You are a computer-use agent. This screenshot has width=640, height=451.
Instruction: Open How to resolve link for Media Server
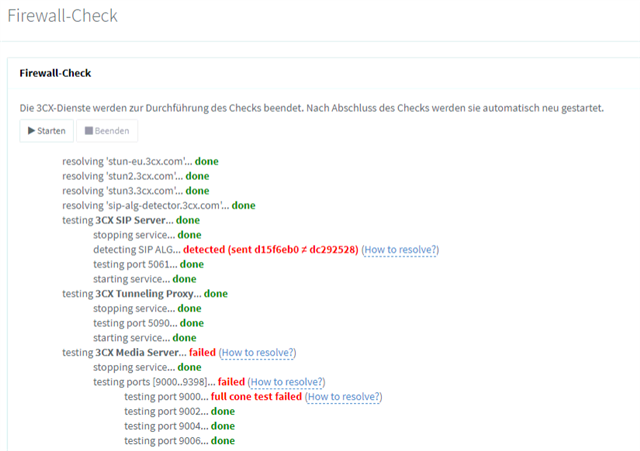[x=258, y=352]
